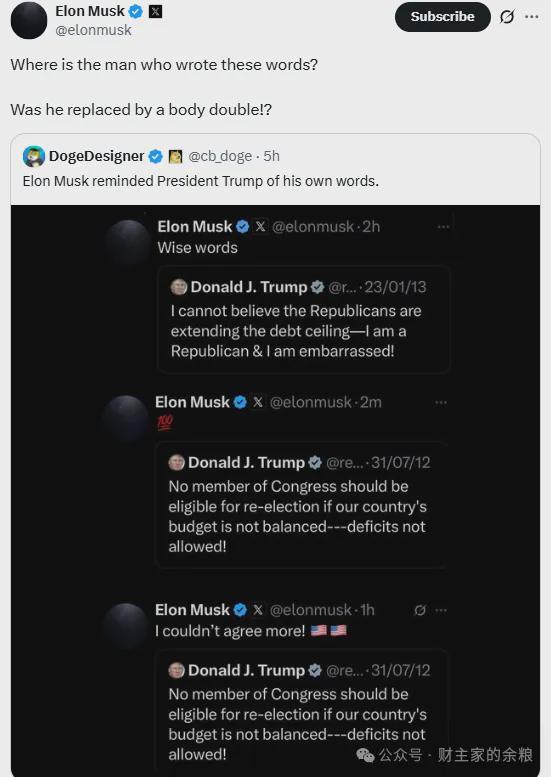The image size is (551, 777).
Task: Click the Subscribe button
Action: [442, 17]
